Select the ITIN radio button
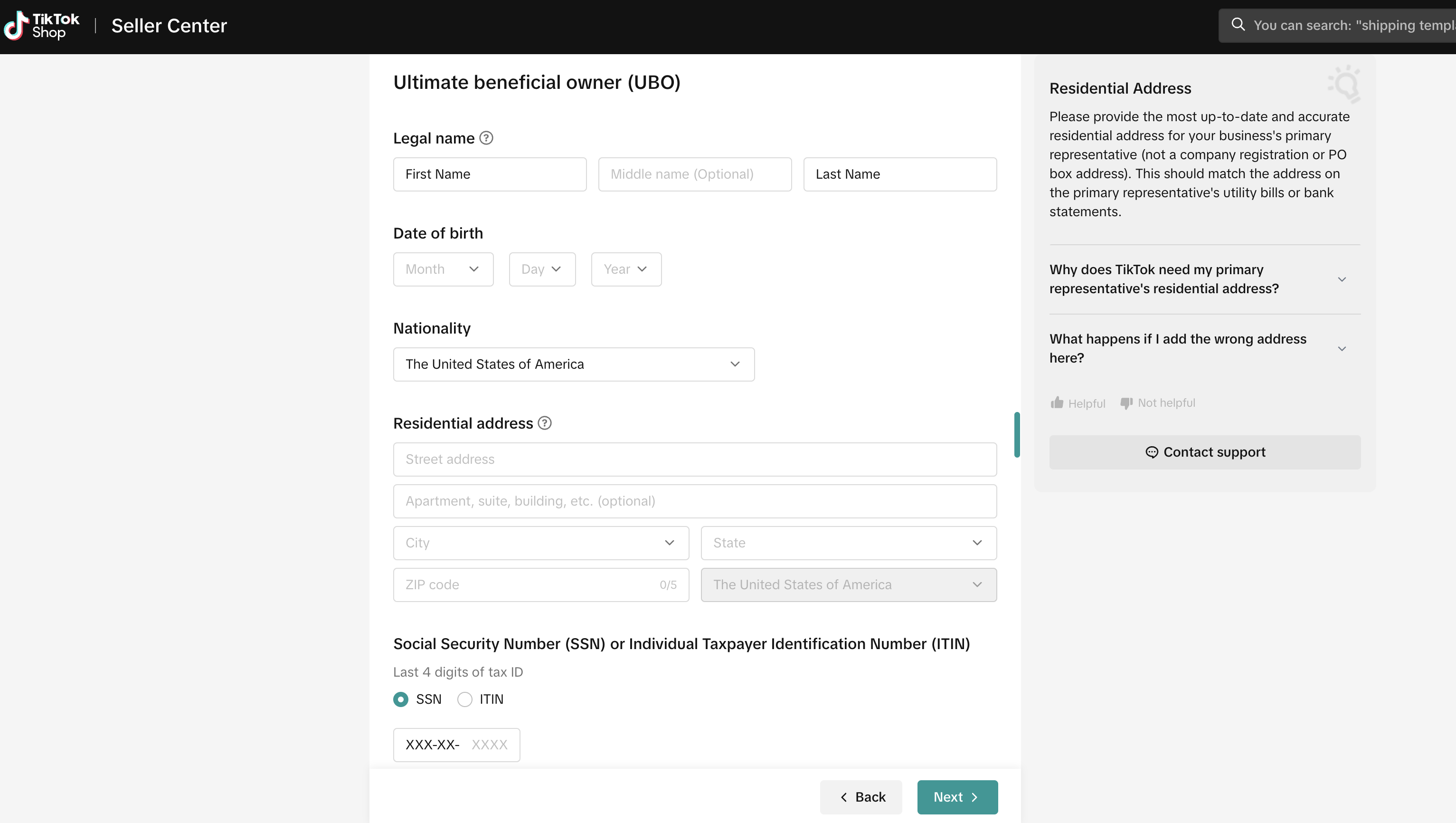 point(464,699)
